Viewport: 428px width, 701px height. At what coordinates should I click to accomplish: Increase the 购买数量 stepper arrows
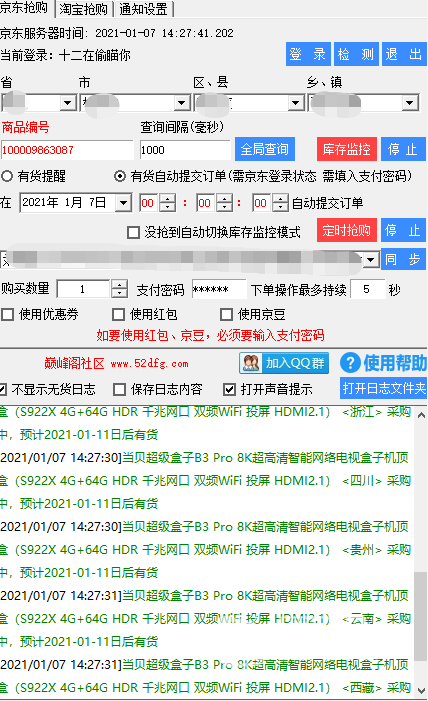click(119, 284)
